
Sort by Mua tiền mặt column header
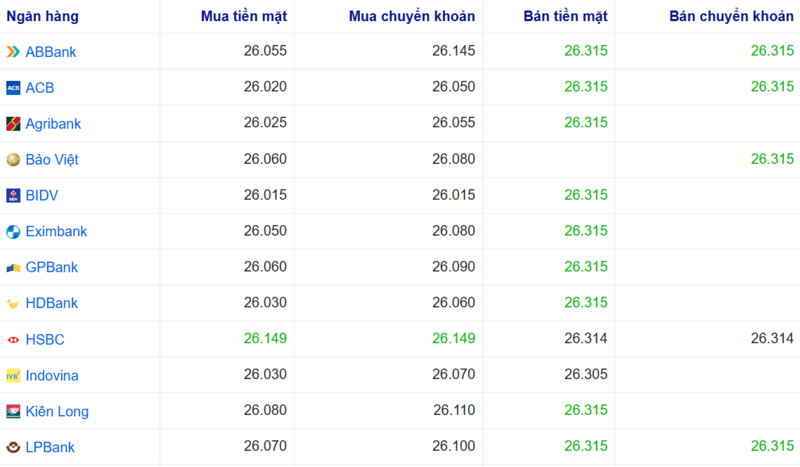click(244, 17)
